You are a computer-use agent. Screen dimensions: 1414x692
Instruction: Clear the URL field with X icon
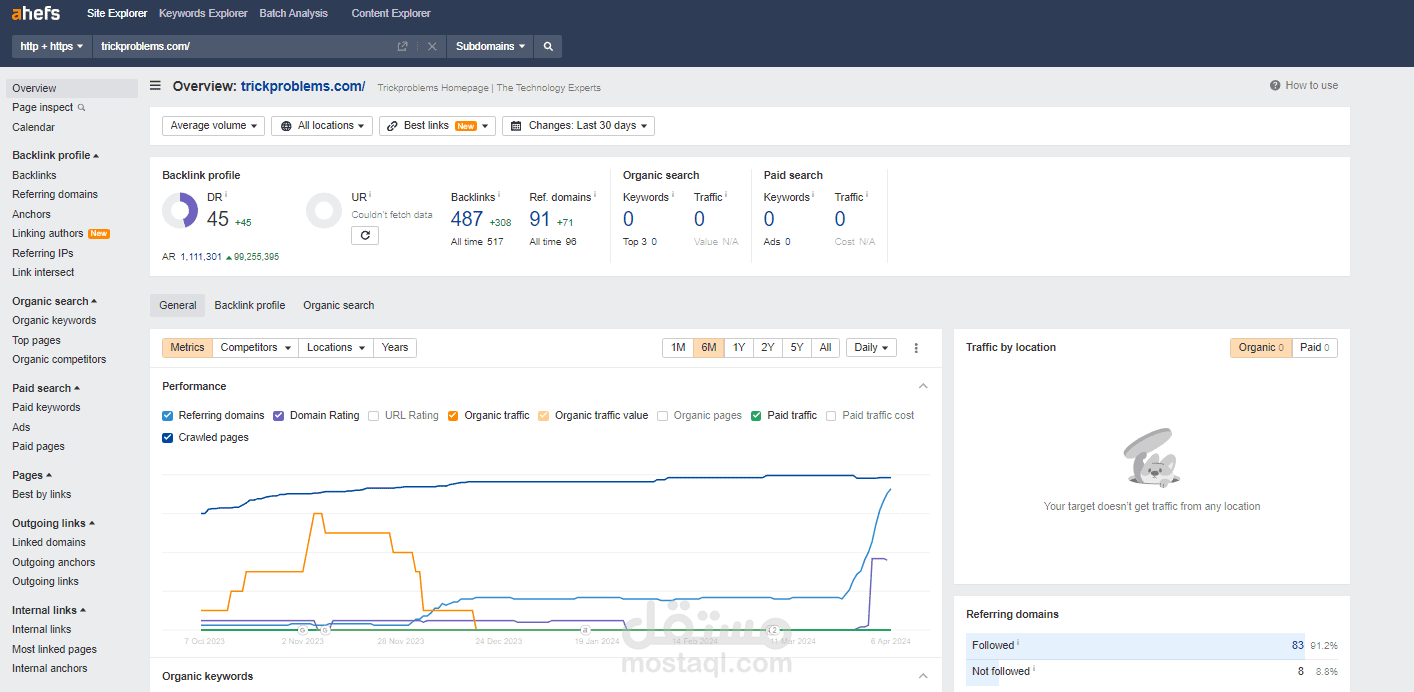click(x=432, y=46)
